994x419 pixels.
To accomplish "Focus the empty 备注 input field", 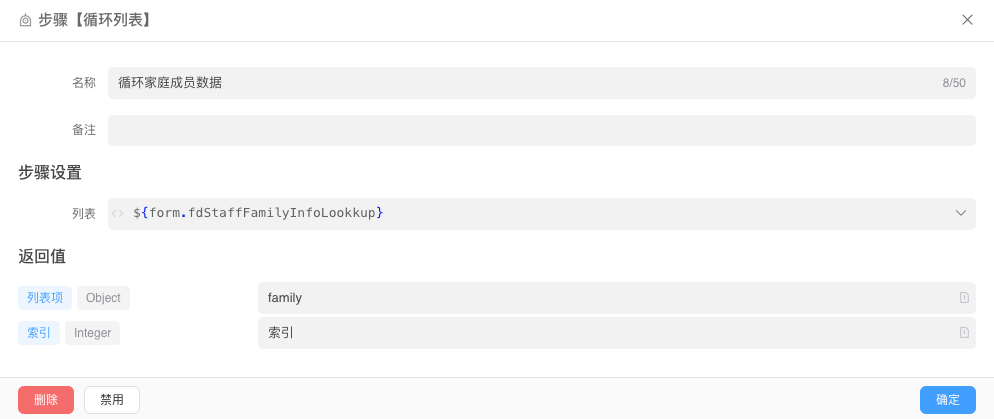I will (541, 131).
